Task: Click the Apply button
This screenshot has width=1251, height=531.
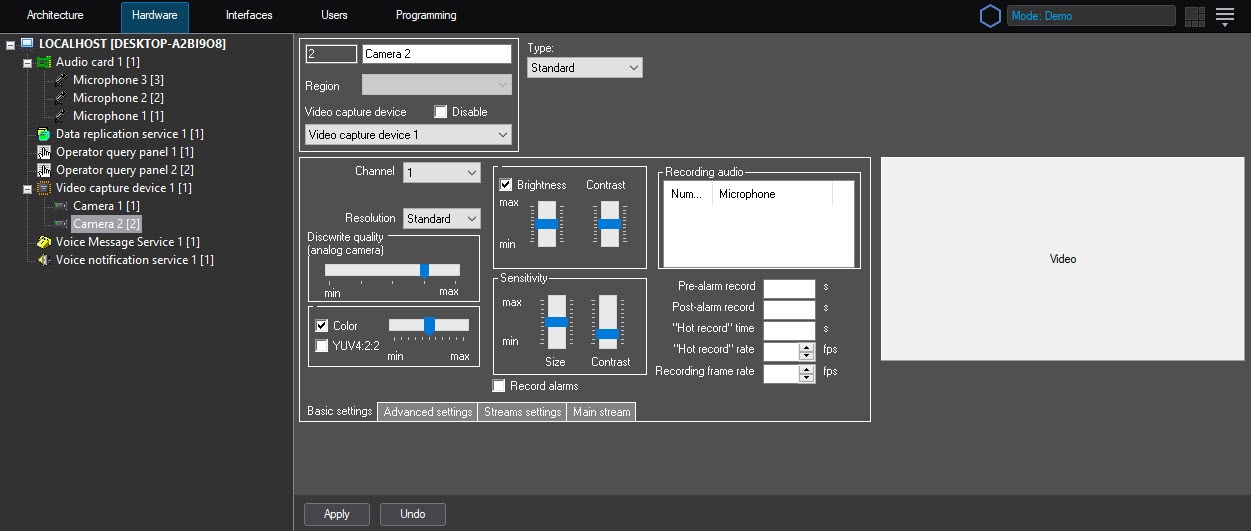Action: point(337,514)
